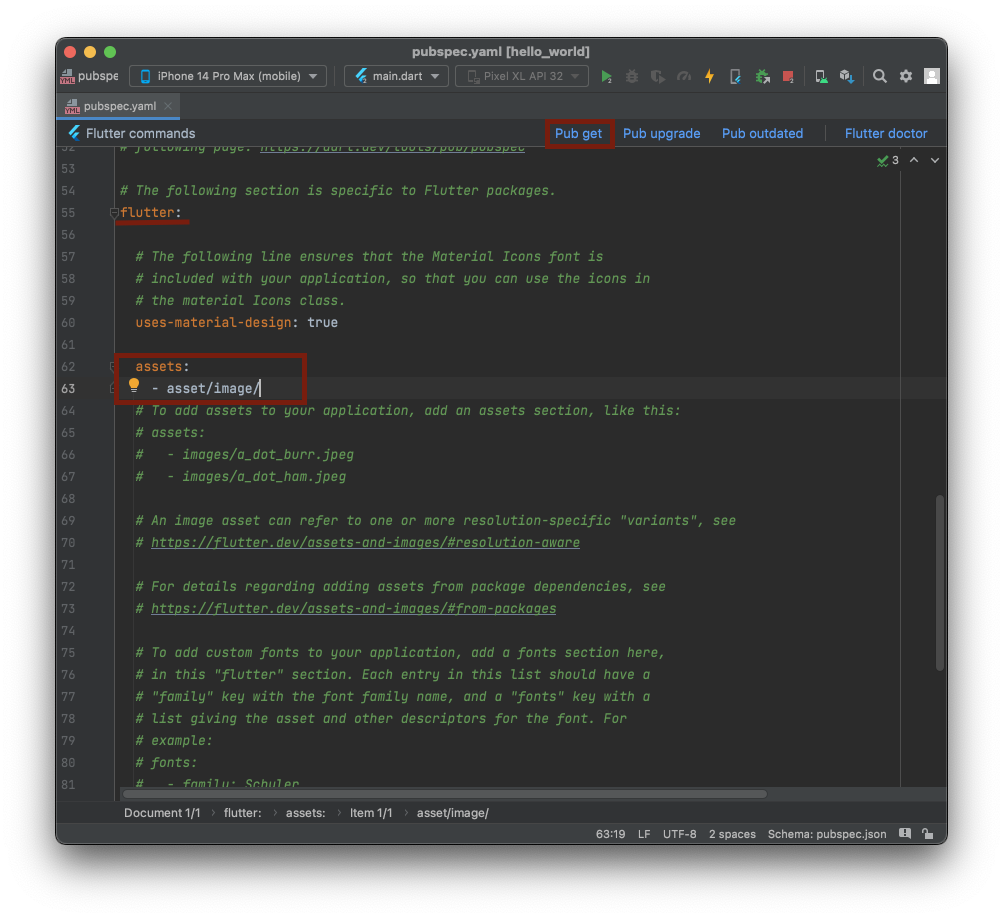Select assets: breadcrumb item
This screenshot has height=918, width=1003.
(x=305, y=812)
